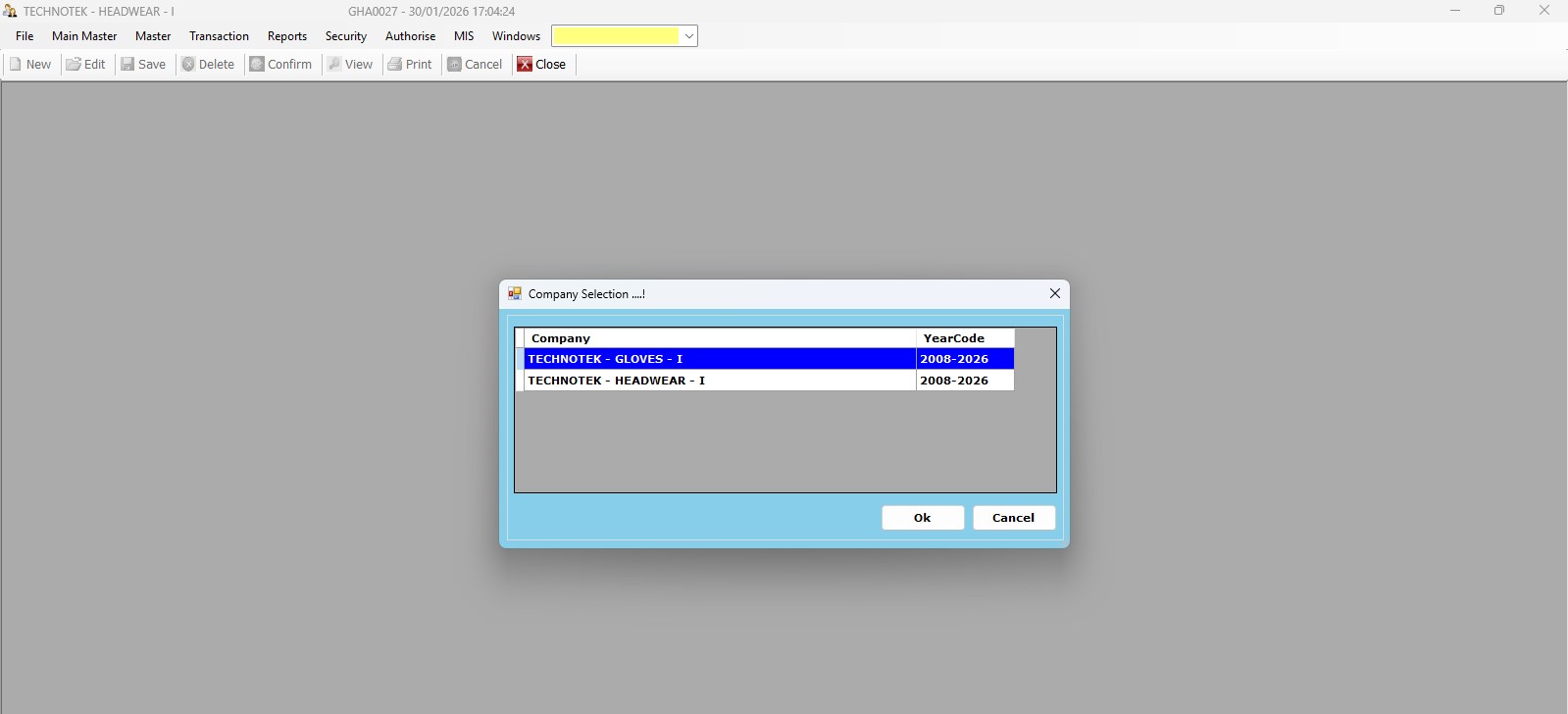This screenshot has height=714, width=1568.
Task: Click the Edit toolbar icon
Action: 74,65
